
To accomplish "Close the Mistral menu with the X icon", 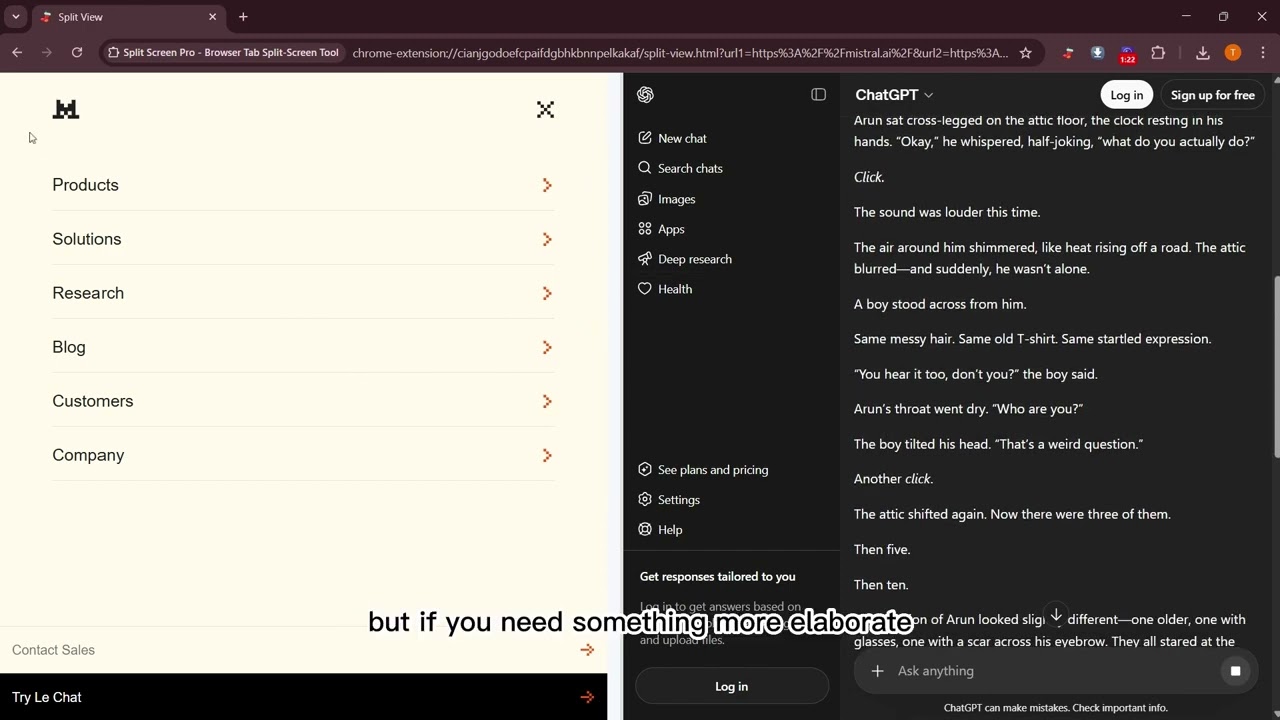I will (545, 109).
